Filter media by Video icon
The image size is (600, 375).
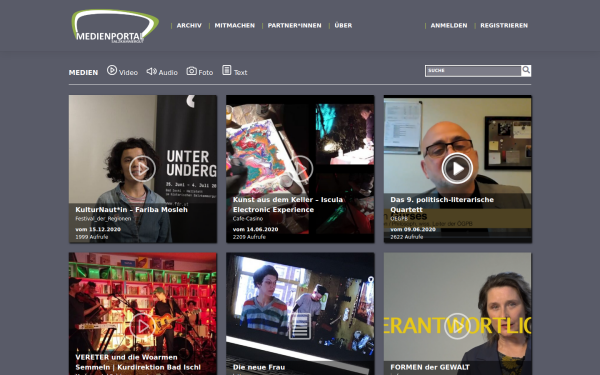112,70
